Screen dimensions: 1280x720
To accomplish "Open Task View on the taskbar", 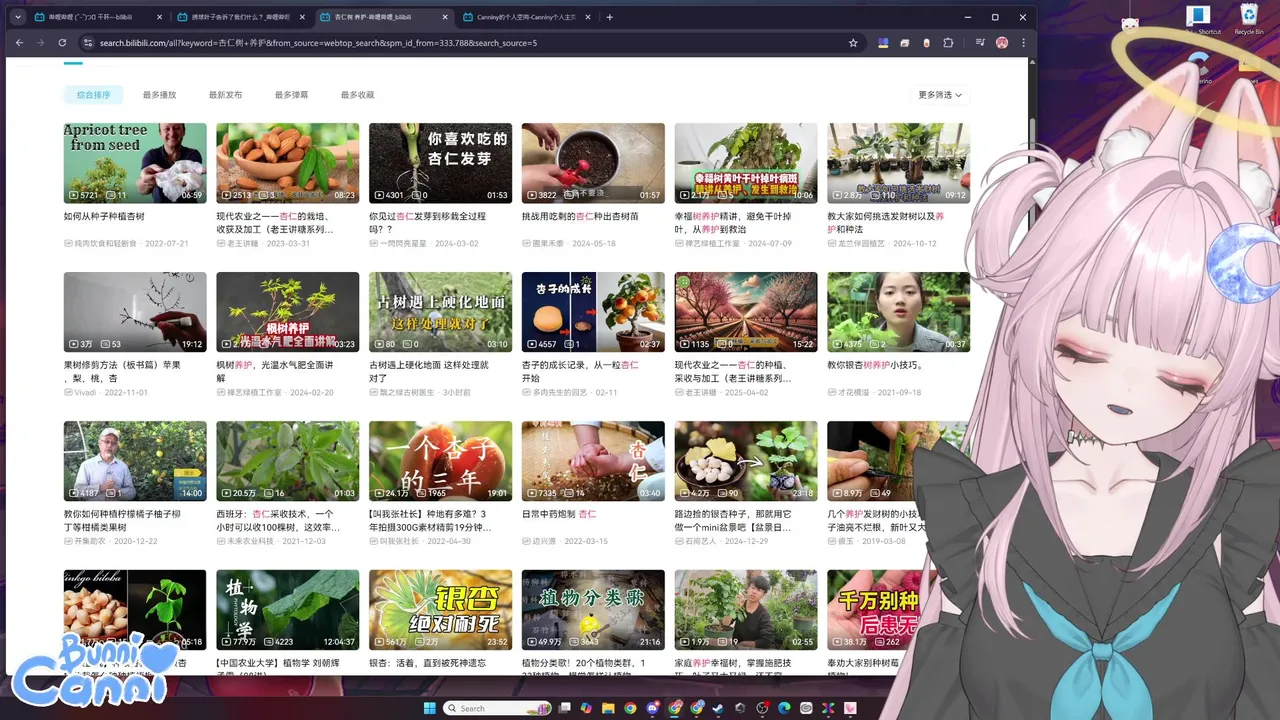I will (564, 708).
